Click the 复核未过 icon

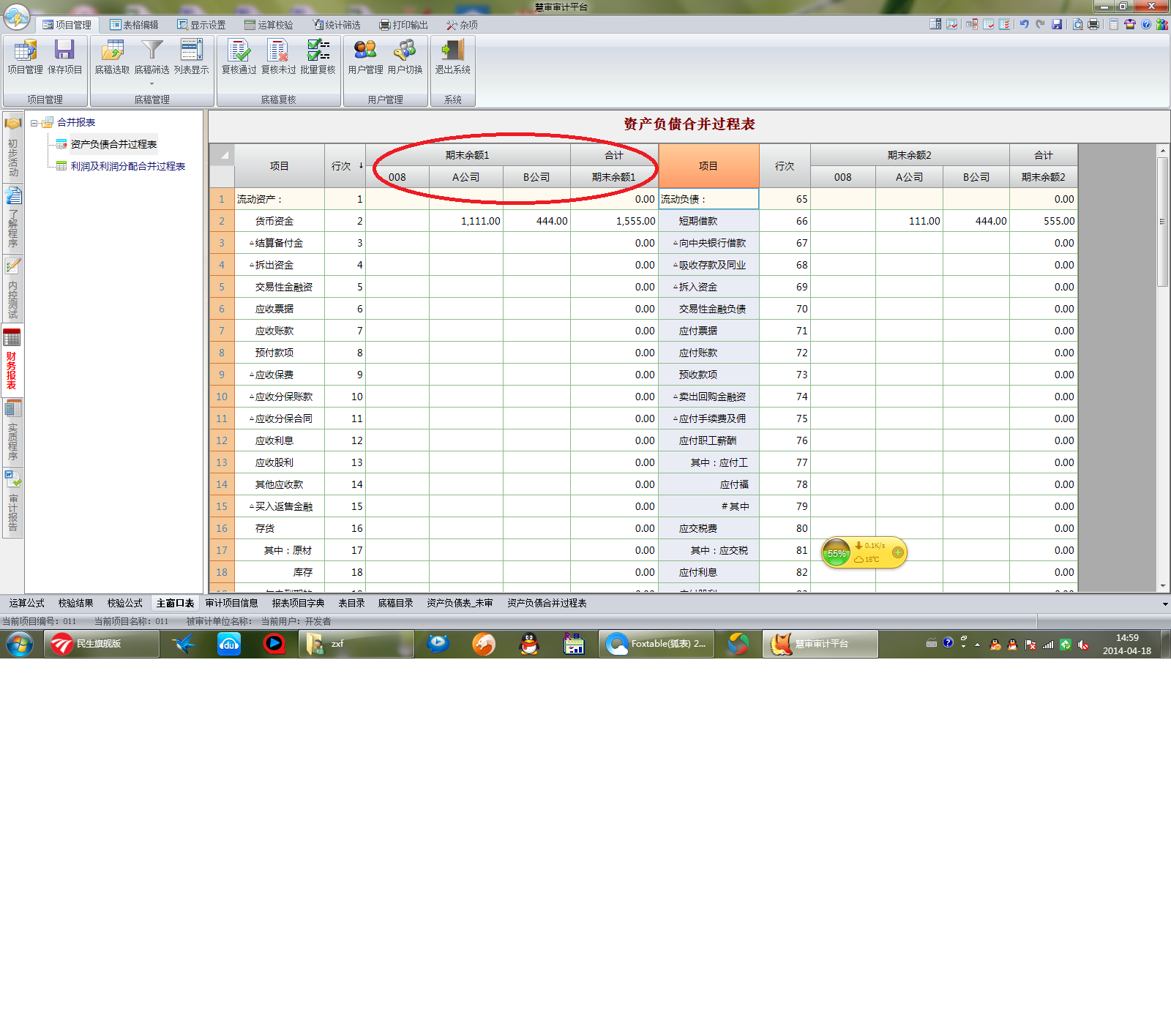(278, 57)
